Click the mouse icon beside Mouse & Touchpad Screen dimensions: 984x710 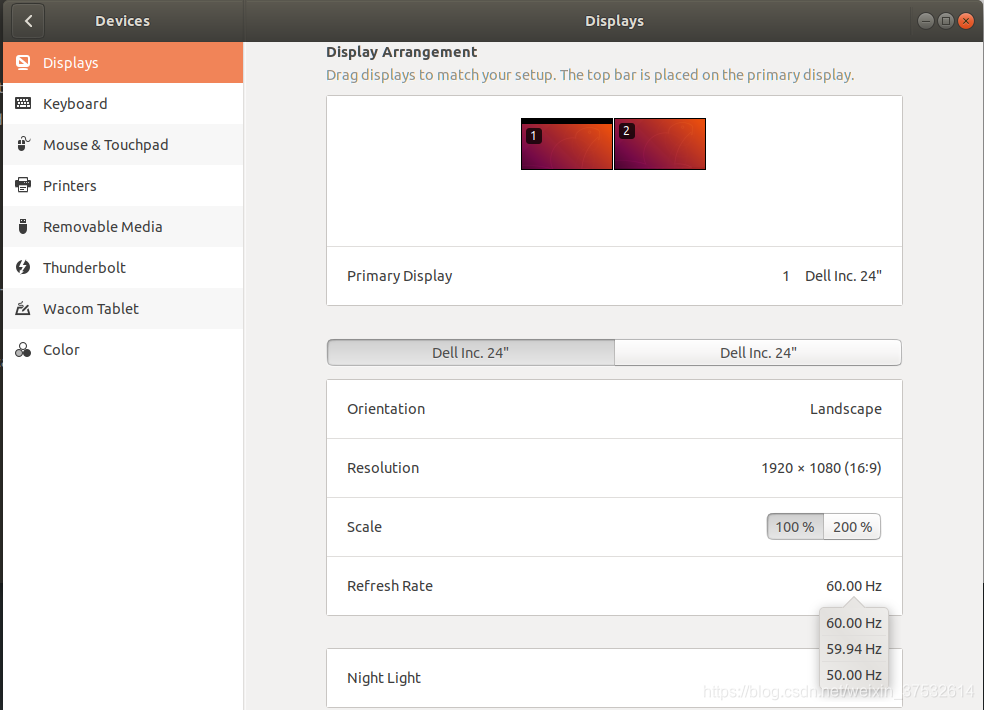pyautogui.click(x=23, y=144)
